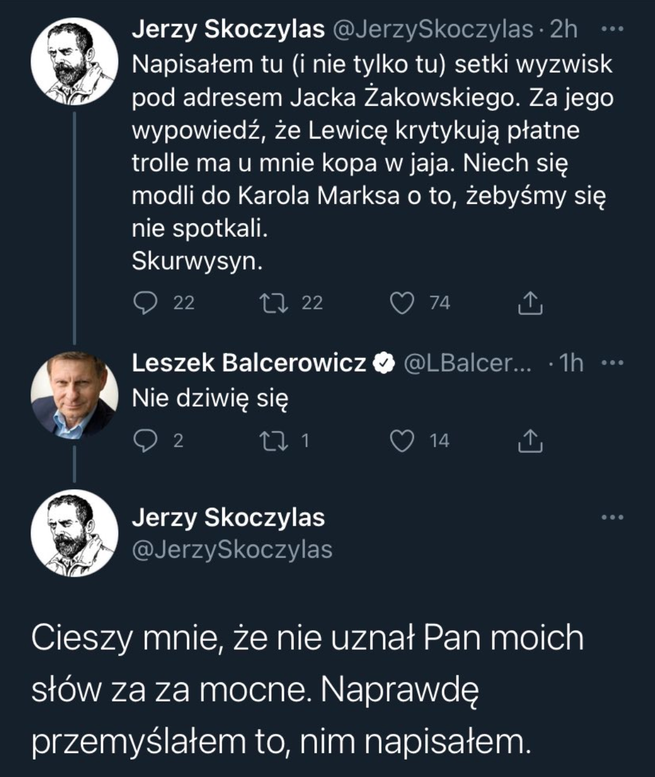Open more options for first tweet
This screenshot has height=777, width=655.
tap(611, 31)
